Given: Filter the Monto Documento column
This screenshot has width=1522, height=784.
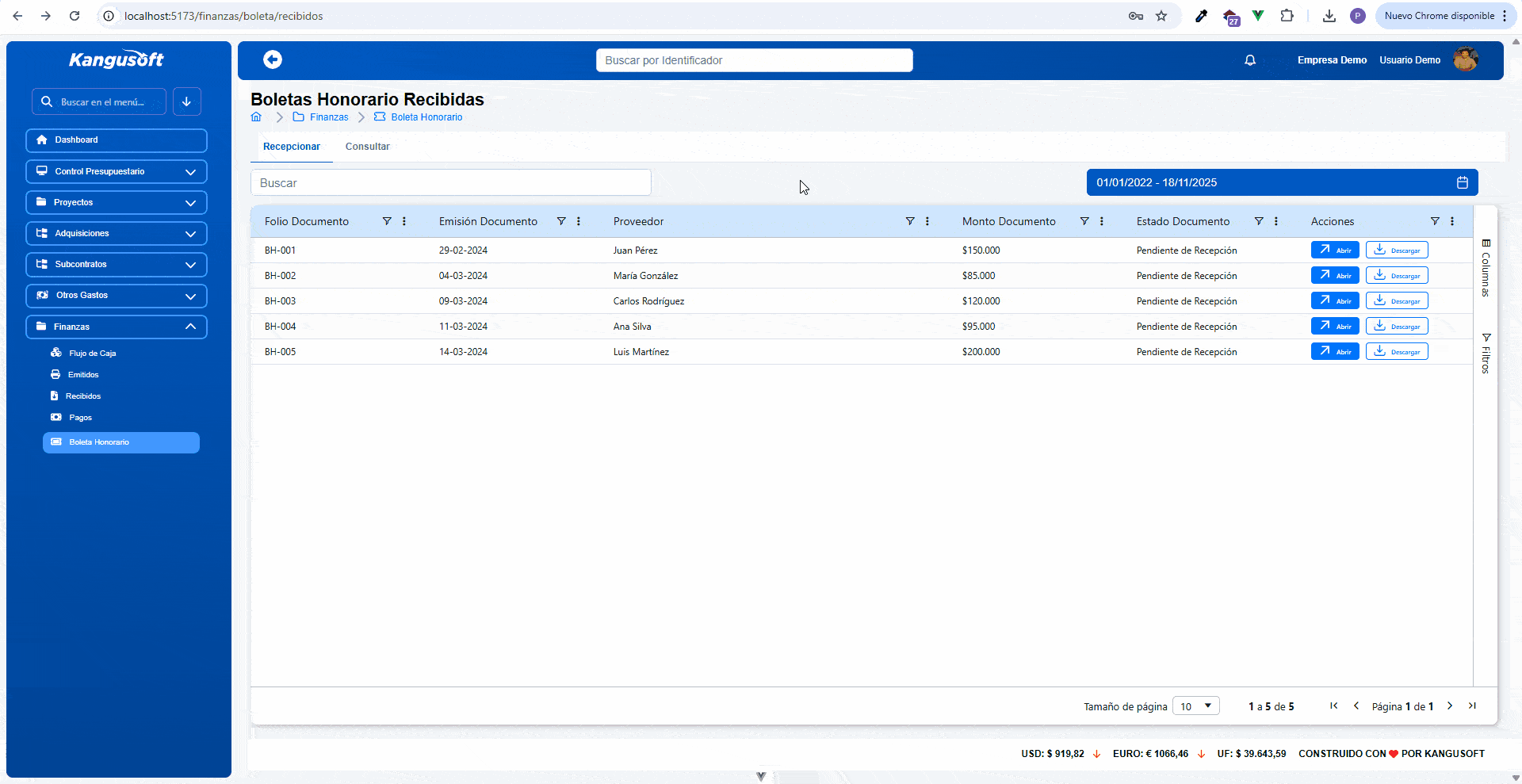Looking at the screenshot, I should click(1084, 221).
